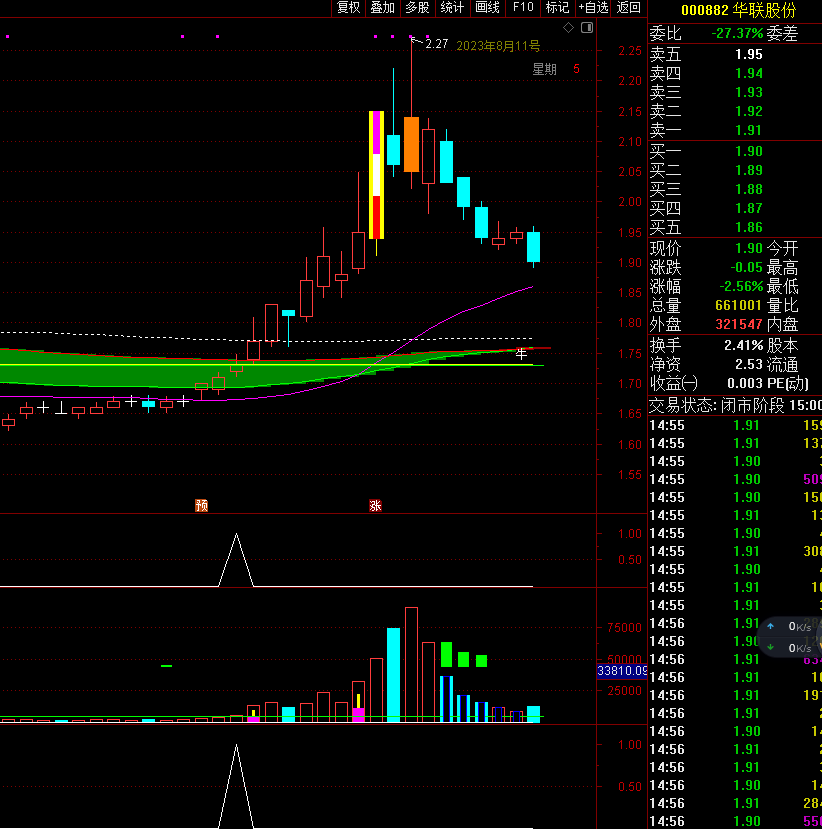
Task: Click the 标记 mark button
Action: pos(557,7)
